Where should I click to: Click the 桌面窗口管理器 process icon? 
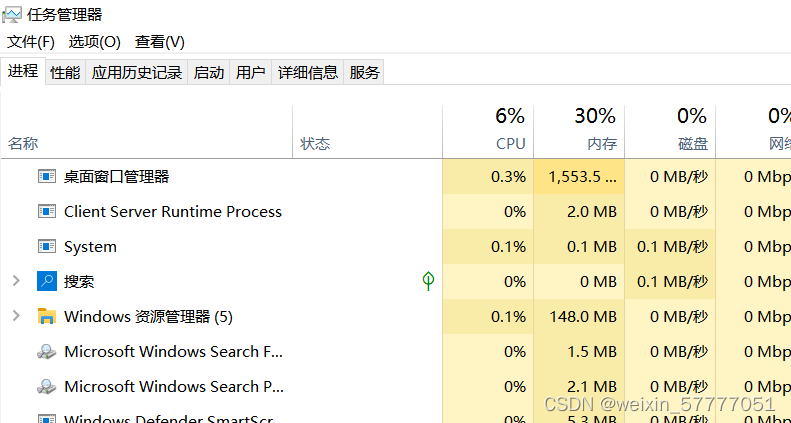tap(47, 176)
